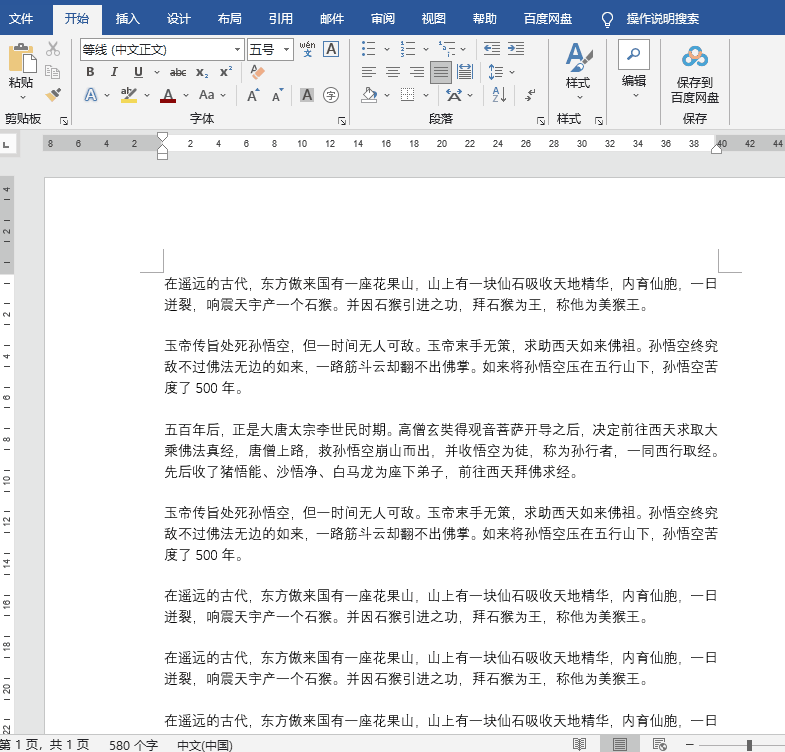Click the Format Painter brush icon
The height and width of the screenshot is (752, 785).
(53, 95)
